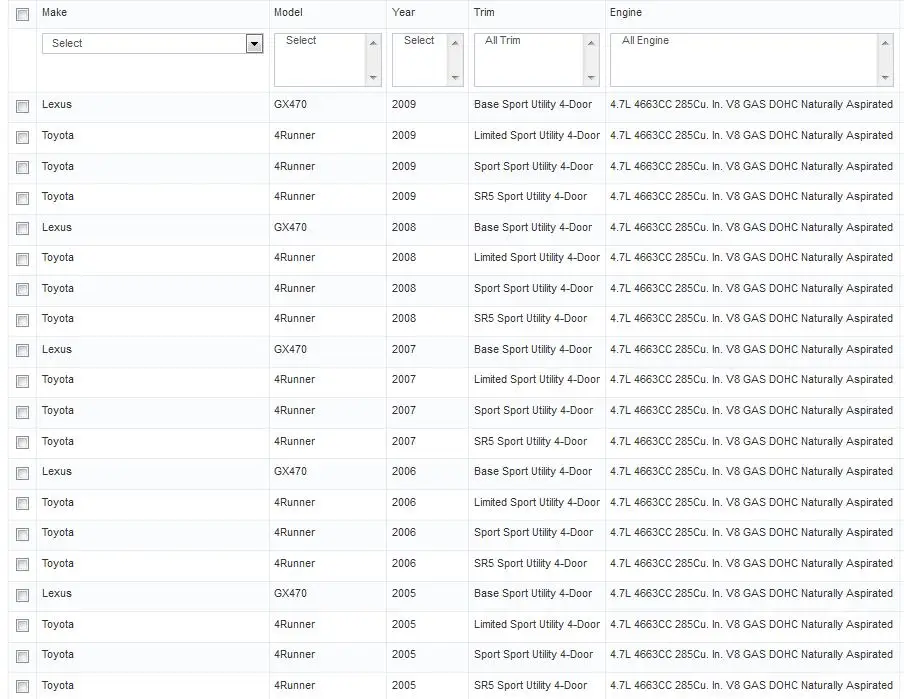Sort by the Year column header
This screenshot has height=699, width=904.
(x=403, y=12)
